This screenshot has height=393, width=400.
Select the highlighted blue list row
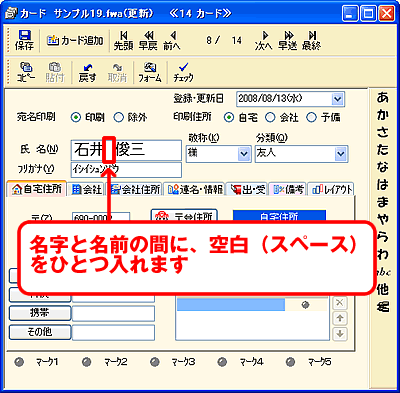point(231,305)
